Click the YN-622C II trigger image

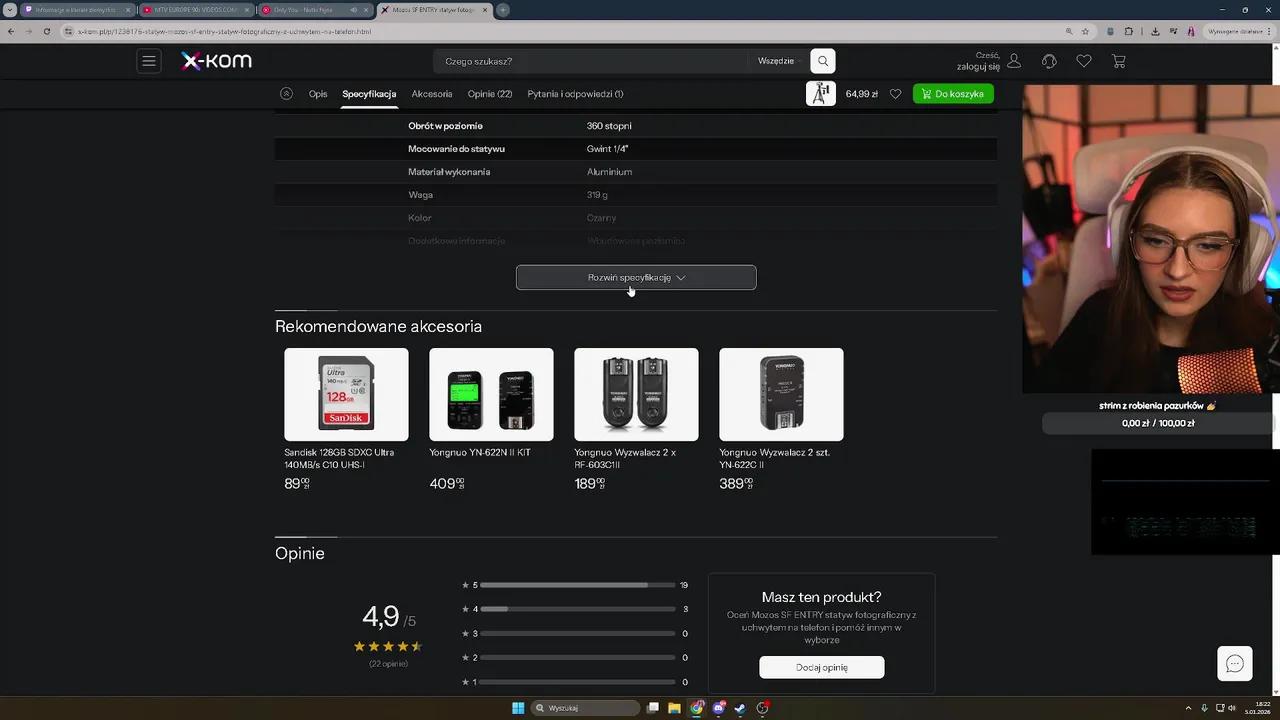(781, 394)
